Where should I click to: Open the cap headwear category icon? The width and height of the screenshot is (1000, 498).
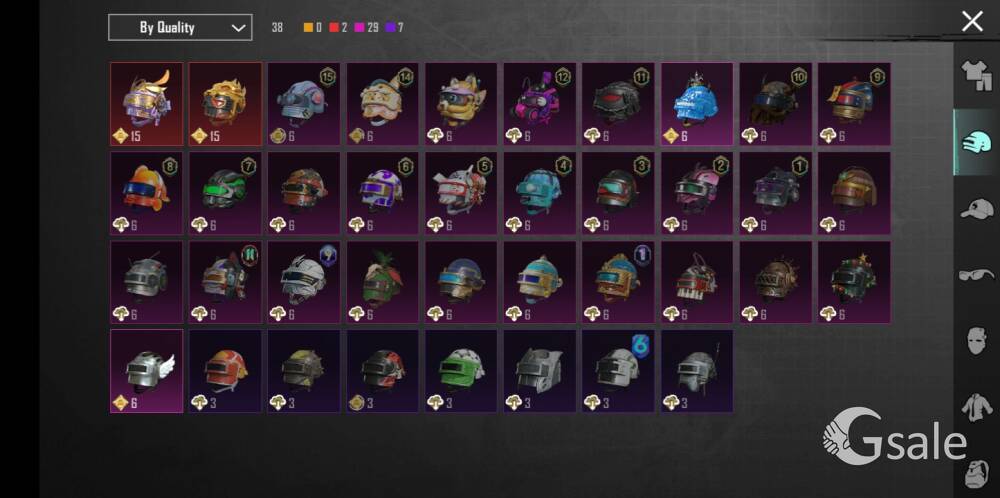(976, 209)
